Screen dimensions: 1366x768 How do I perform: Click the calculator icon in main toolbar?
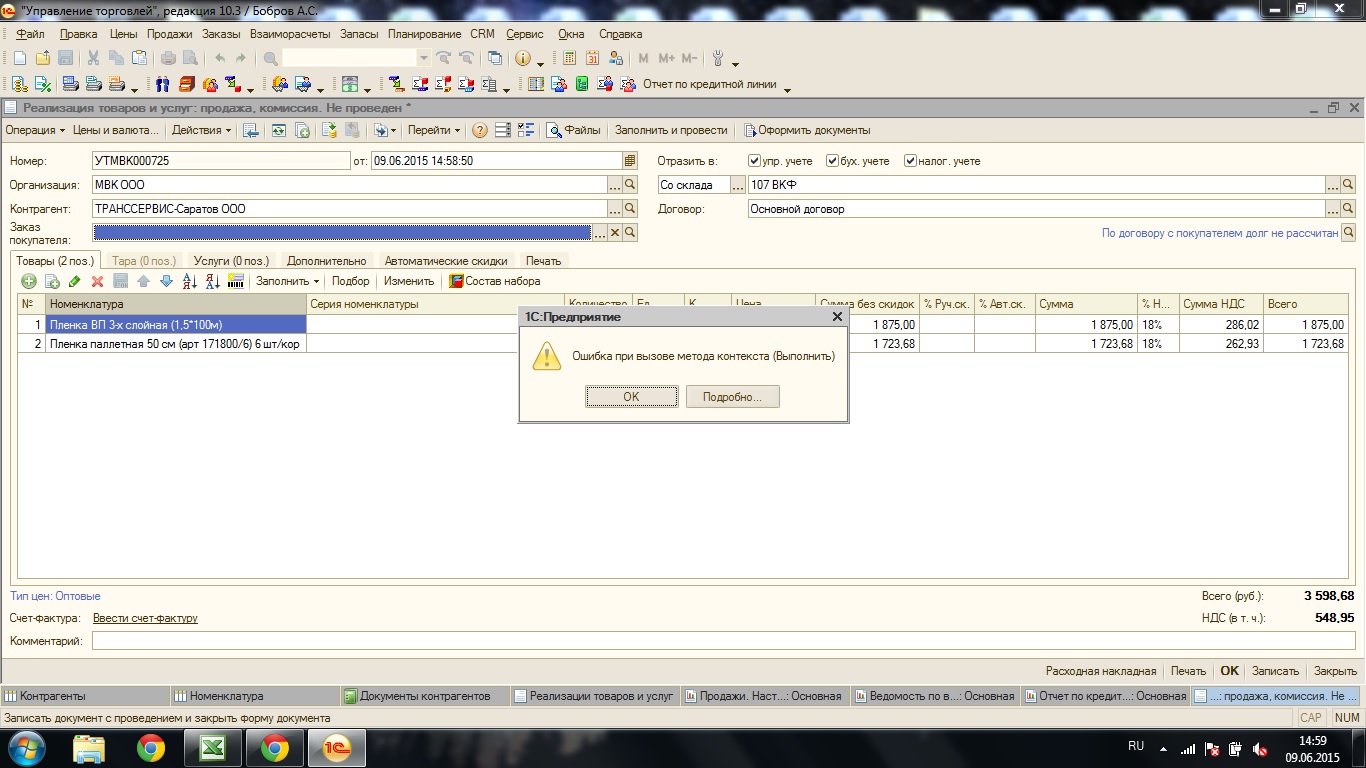[568, 59]
